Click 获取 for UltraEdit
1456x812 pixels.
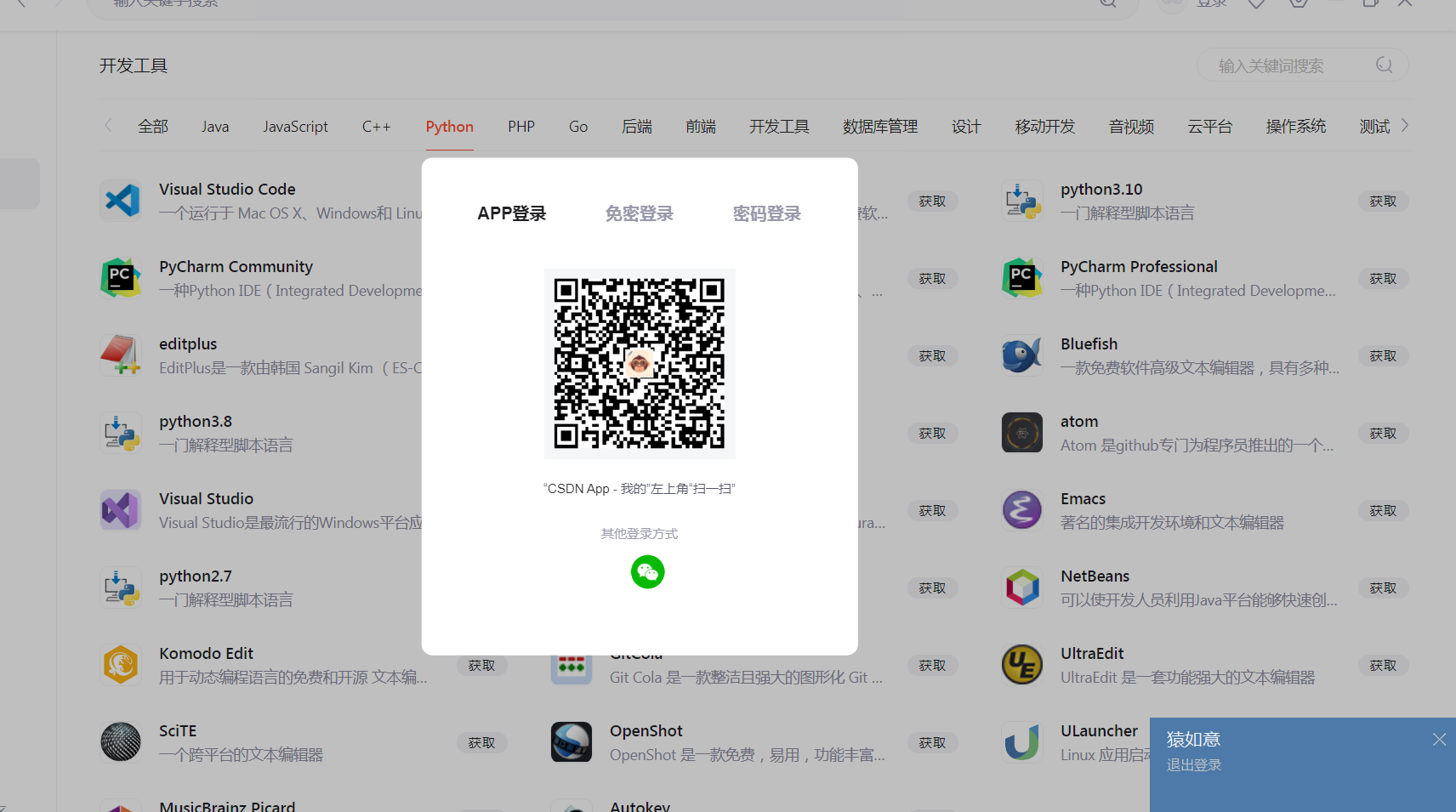1384,666
